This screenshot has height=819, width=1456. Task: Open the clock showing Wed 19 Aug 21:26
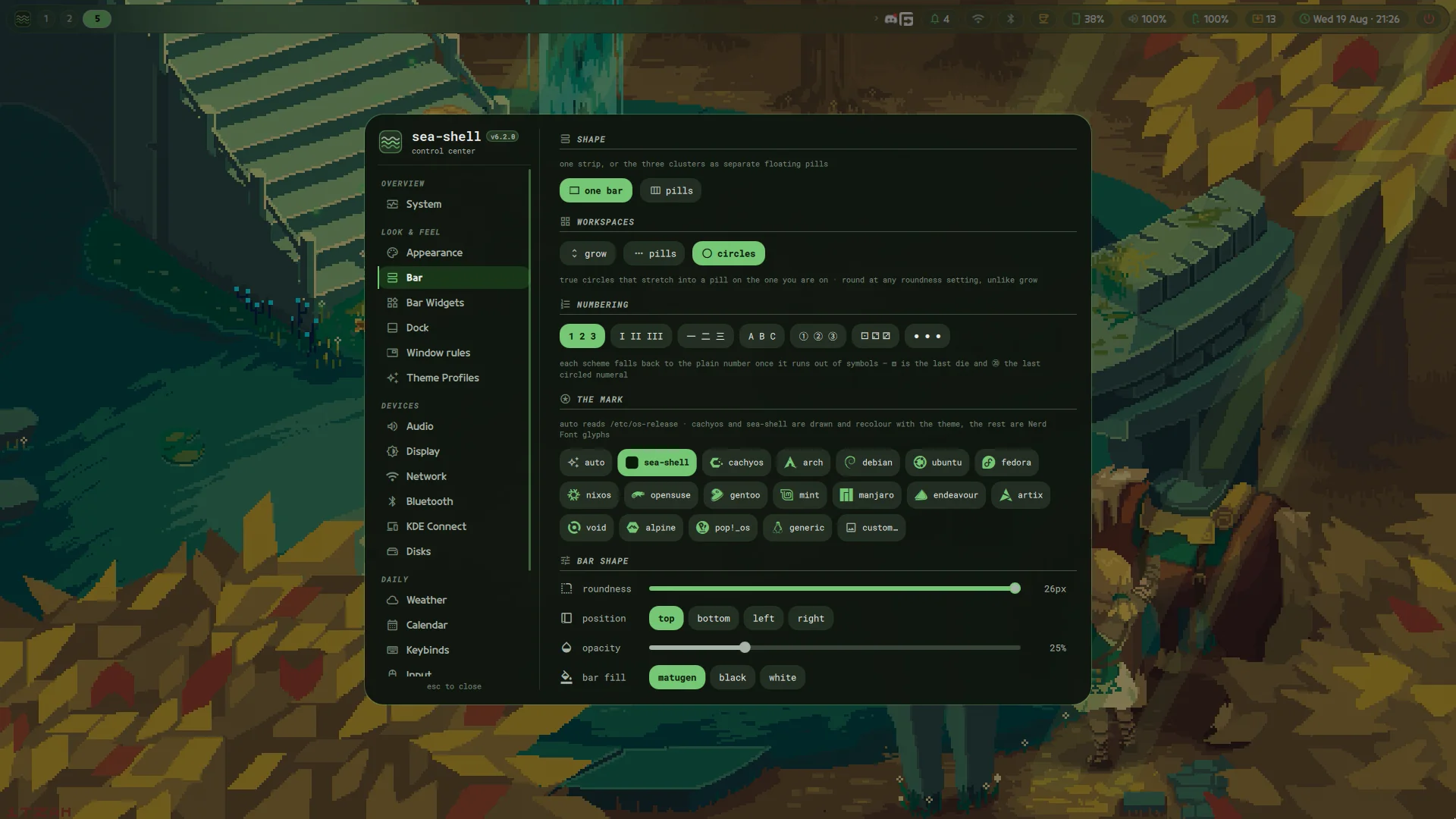(x=1350, y=19)
